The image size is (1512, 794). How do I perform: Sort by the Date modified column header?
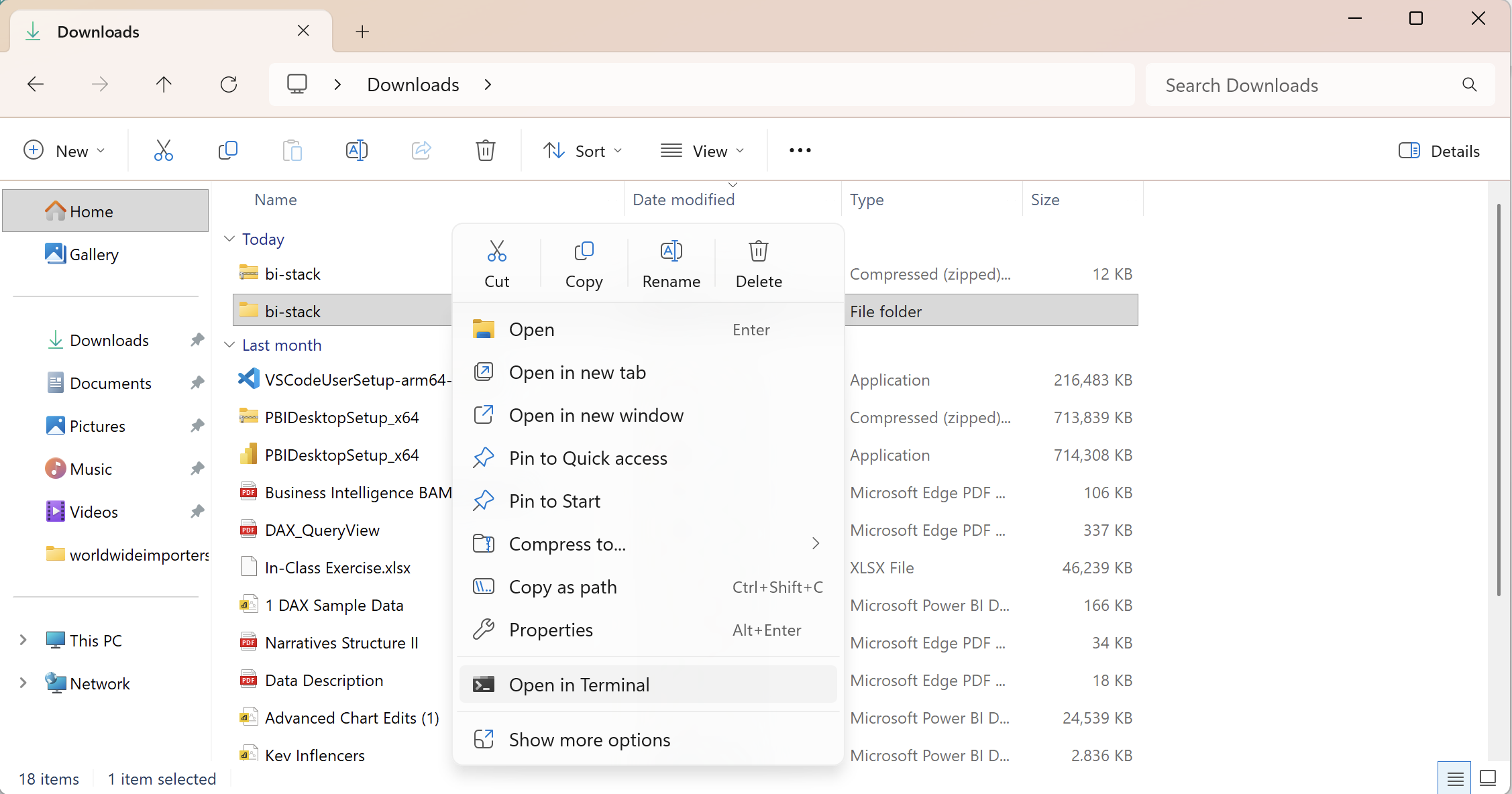pos(684,199)
